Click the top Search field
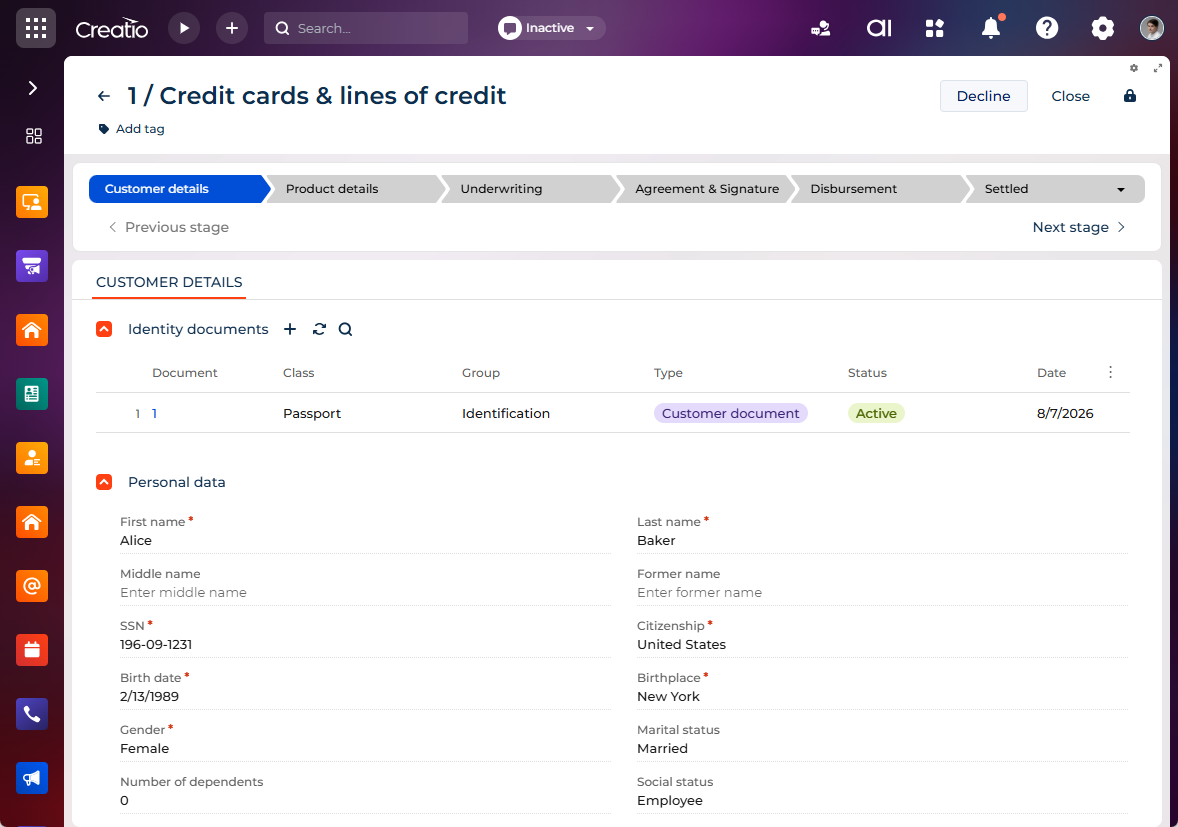Screen dimensions: 1178x827 366,29
